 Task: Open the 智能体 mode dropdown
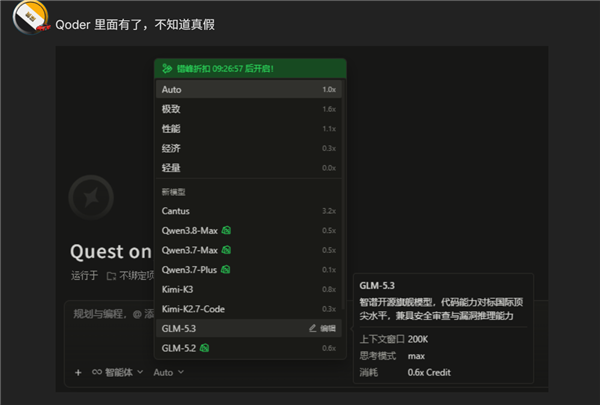pyautogui.click(x=117, y=372)
